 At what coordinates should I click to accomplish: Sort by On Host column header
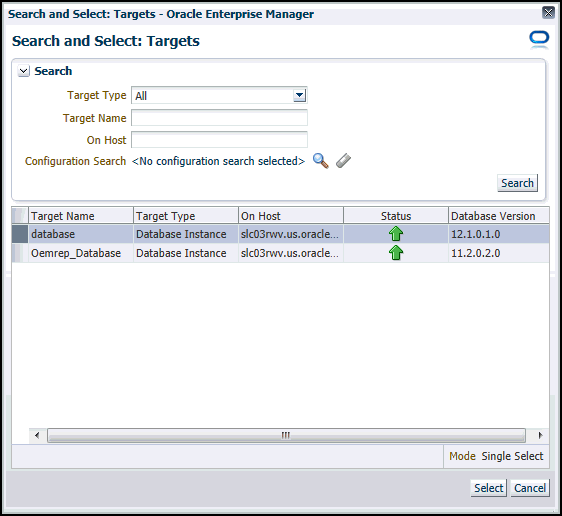click(x=291, y=216)
